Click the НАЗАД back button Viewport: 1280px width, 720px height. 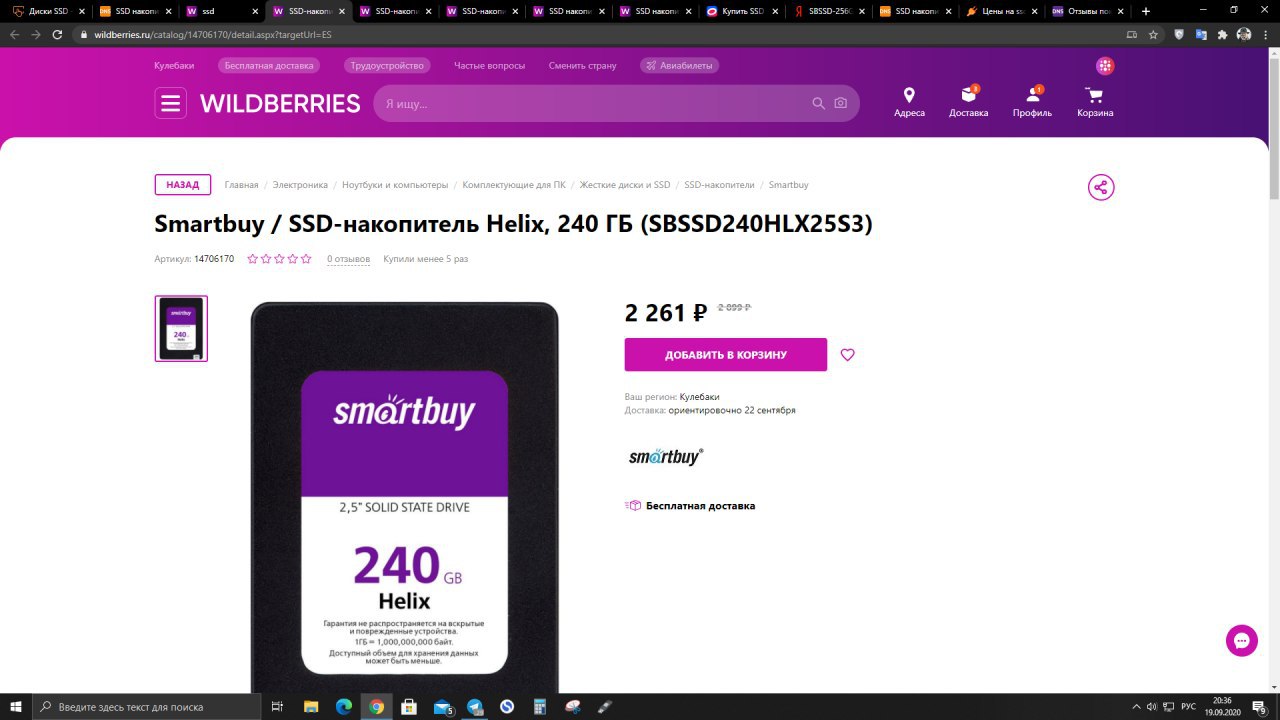[183, 185]
